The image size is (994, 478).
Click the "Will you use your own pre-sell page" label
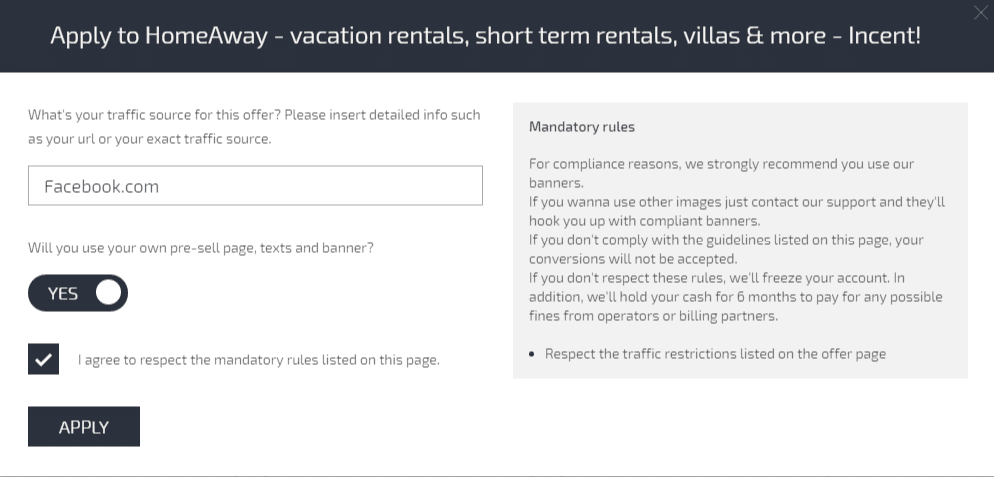pos(200,247)
